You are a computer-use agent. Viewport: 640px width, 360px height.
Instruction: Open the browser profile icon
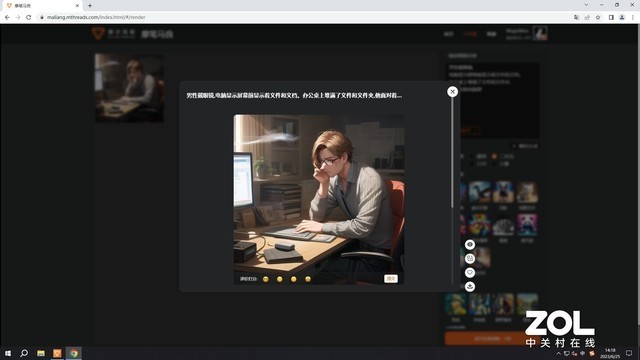(622, 17)
